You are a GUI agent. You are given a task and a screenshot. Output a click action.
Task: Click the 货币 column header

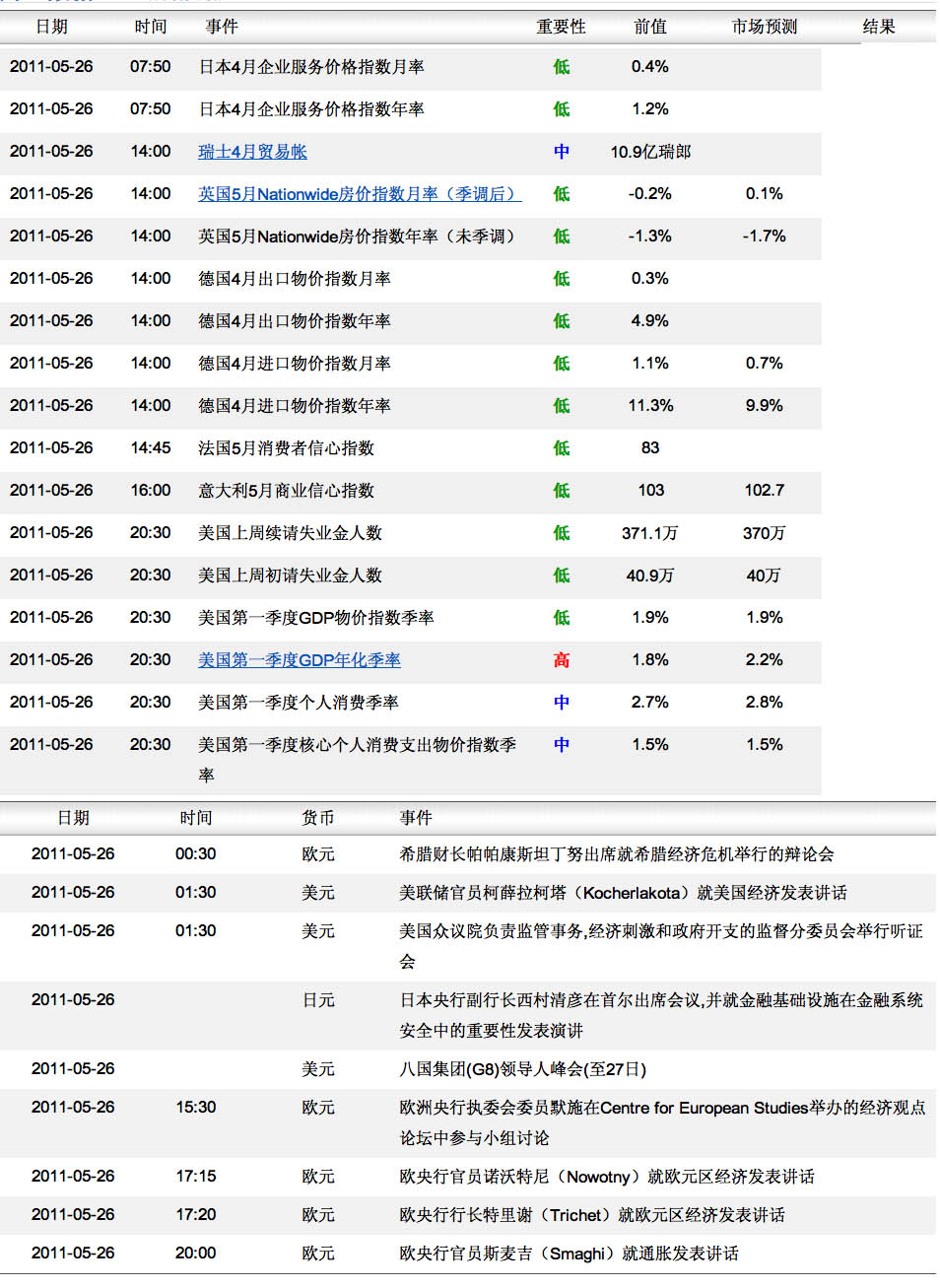318,818
